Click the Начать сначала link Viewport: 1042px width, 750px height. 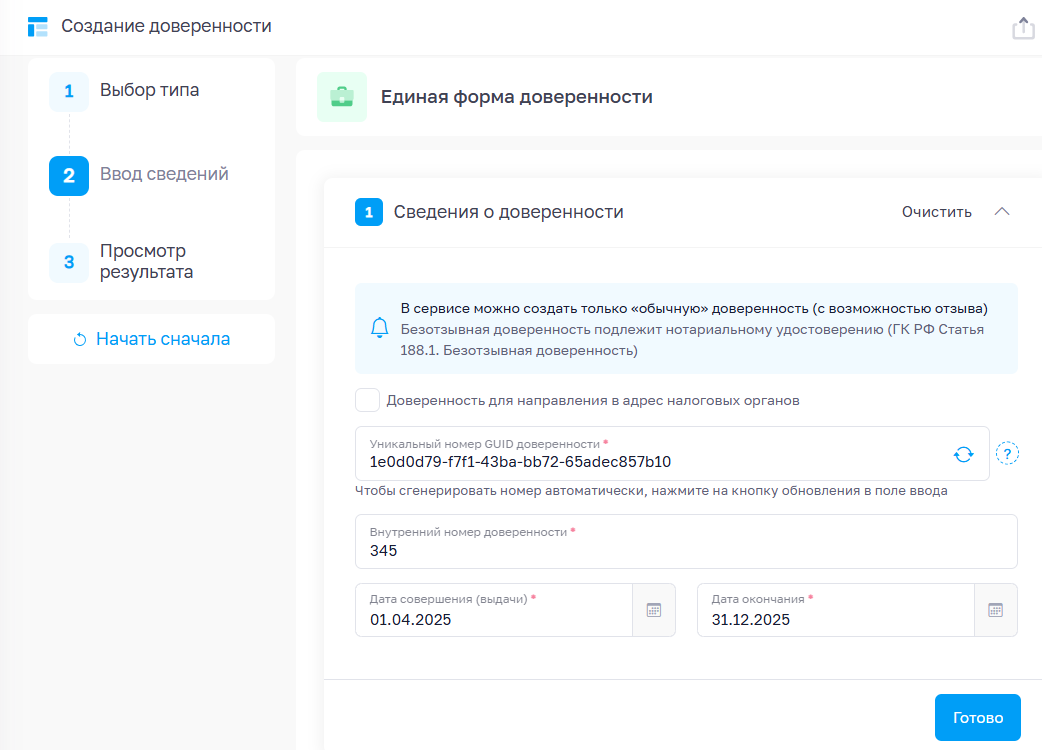point(163,339)
